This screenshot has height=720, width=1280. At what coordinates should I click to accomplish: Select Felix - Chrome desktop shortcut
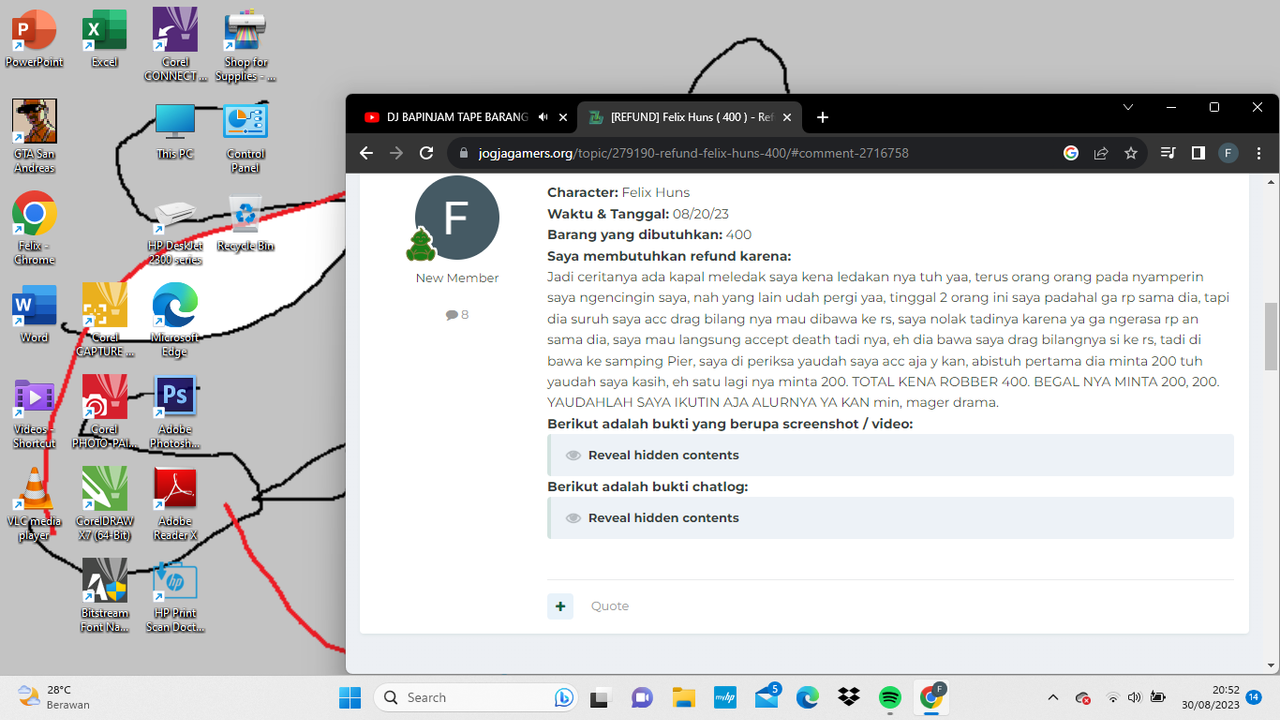[34, 228]
